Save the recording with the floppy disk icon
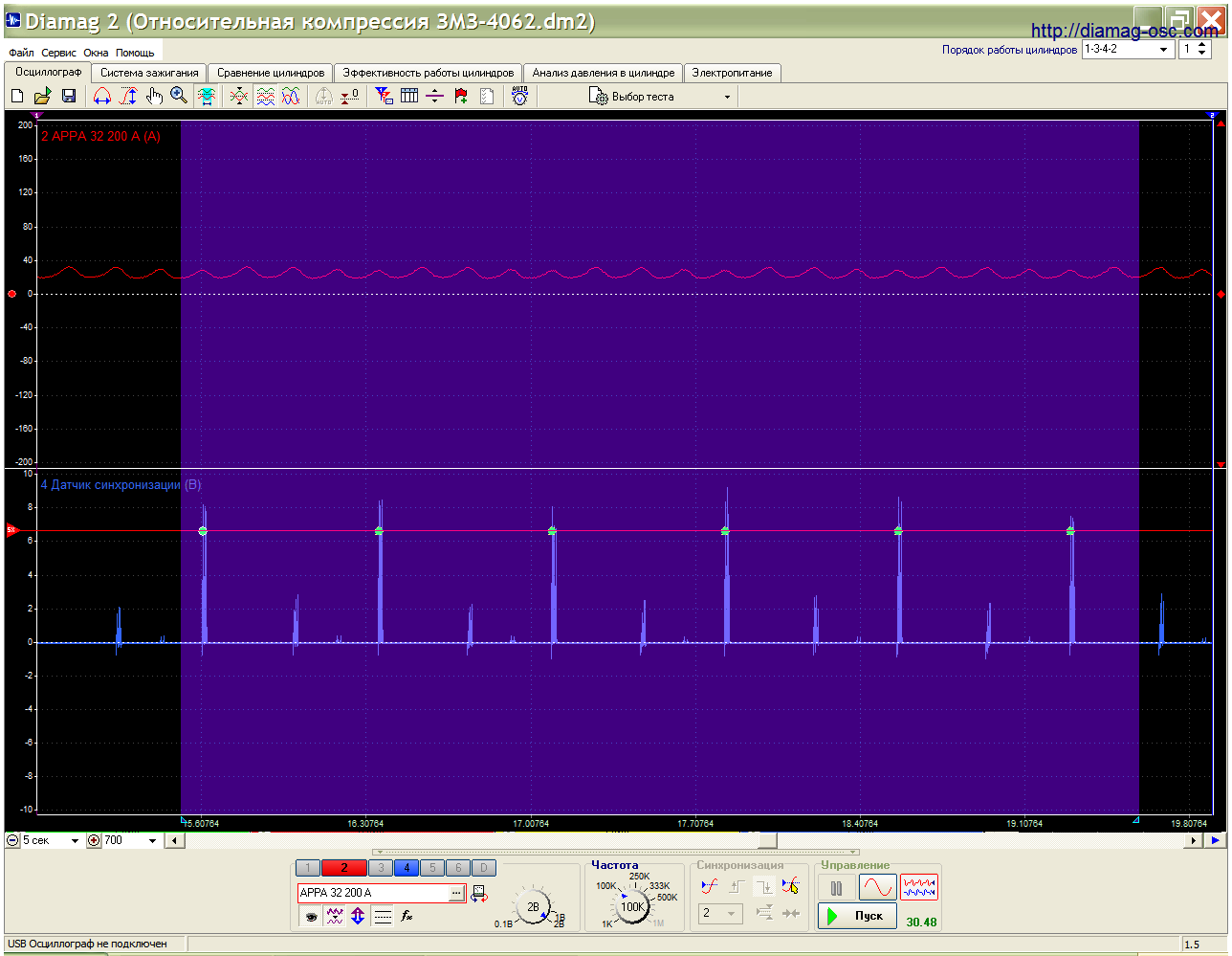 coord(69,96)
